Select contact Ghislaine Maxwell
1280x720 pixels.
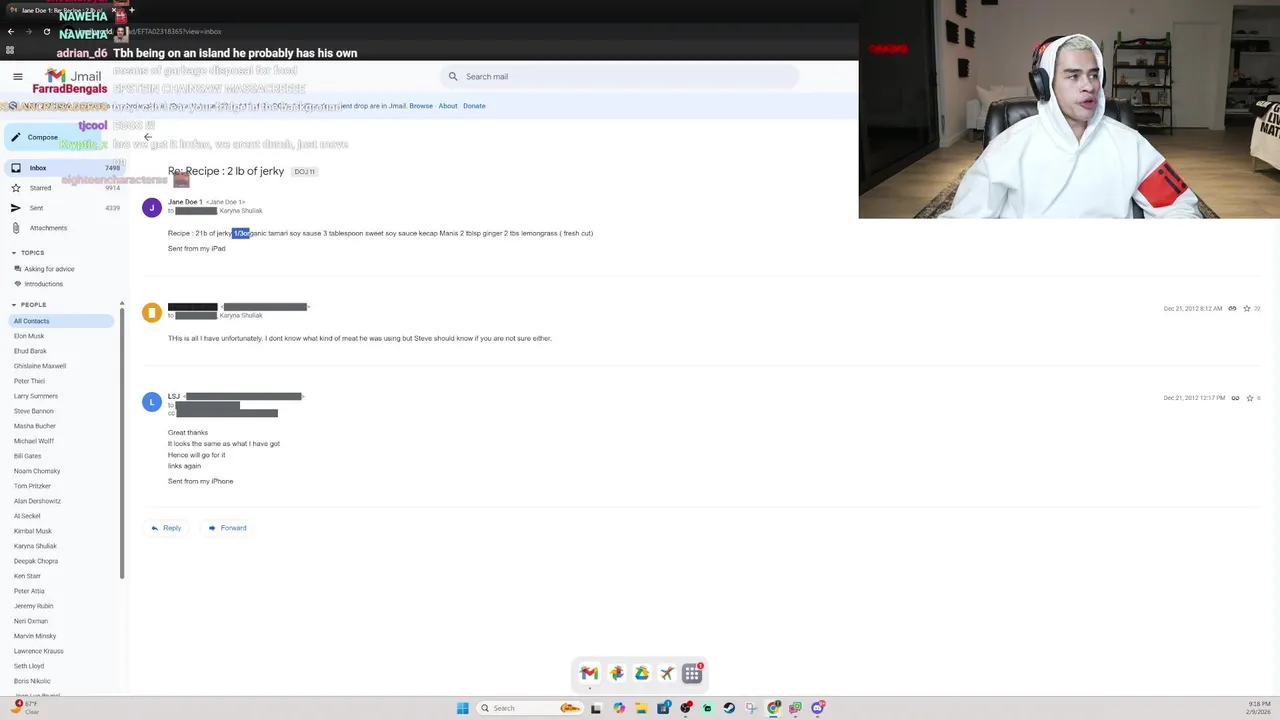tap(40, 366)
